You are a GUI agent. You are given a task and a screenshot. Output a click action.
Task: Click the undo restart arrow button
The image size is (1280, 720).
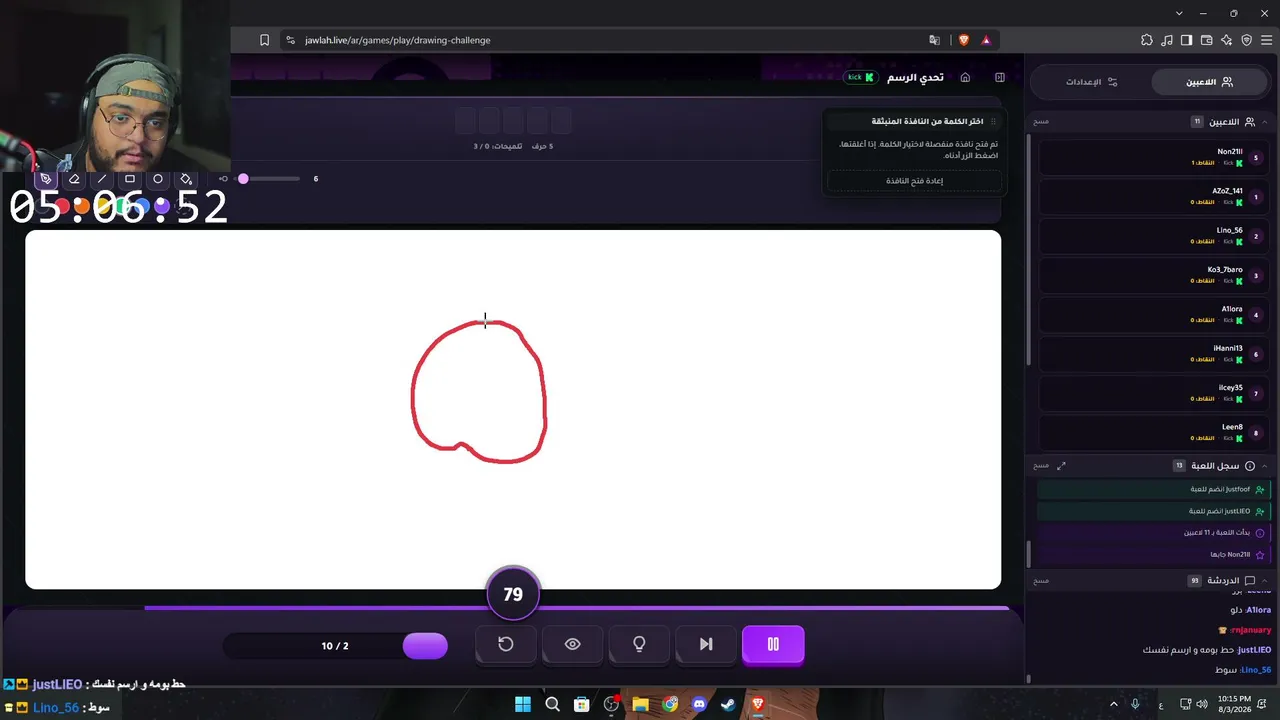tap(505, 645)
